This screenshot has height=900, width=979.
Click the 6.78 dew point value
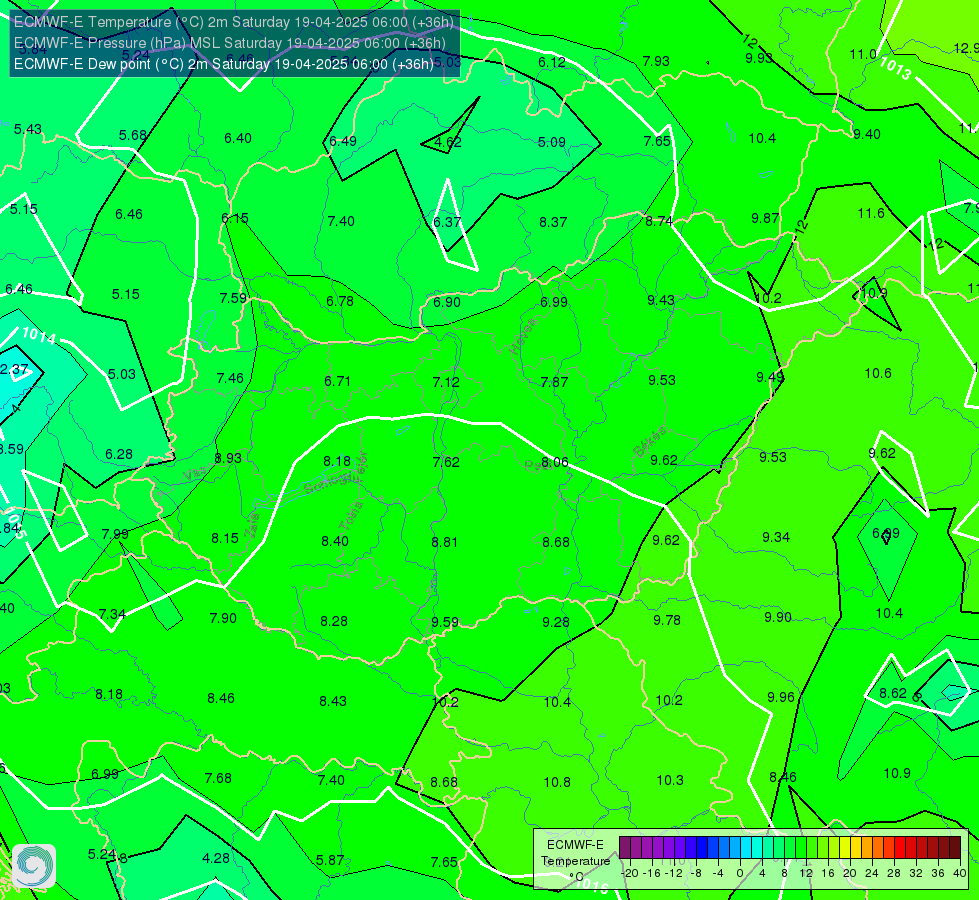[x=340, y=301]
